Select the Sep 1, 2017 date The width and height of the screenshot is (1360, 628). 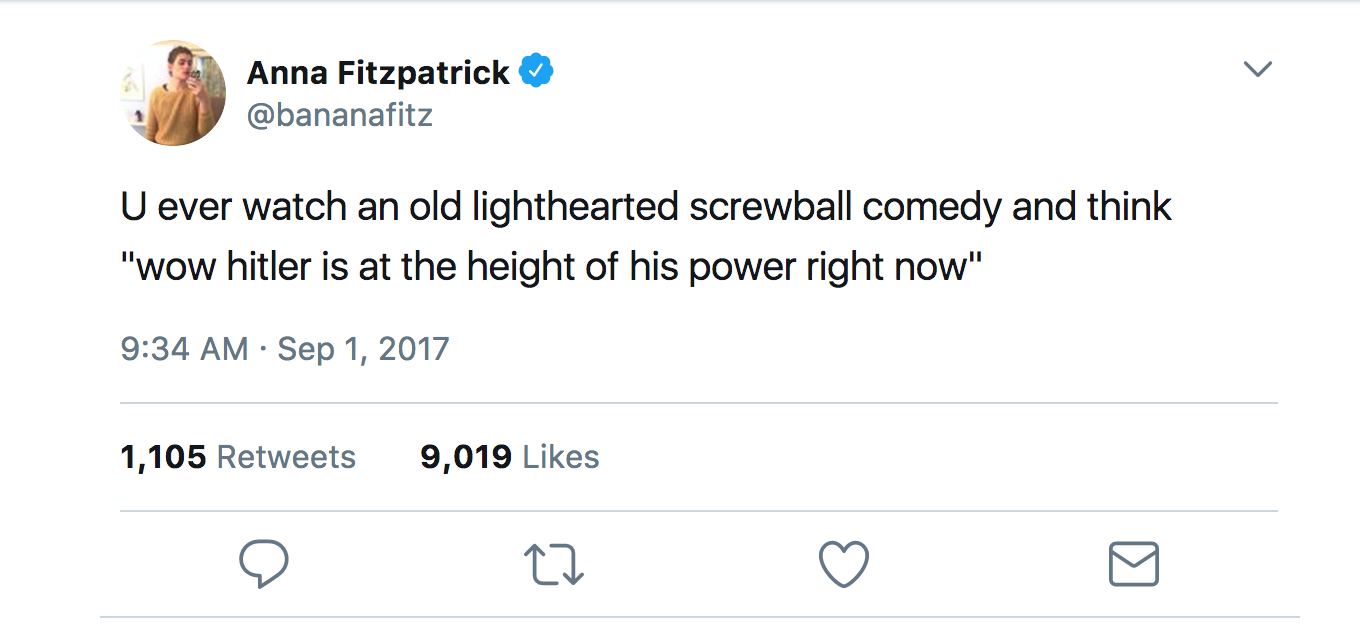(363, 349)
